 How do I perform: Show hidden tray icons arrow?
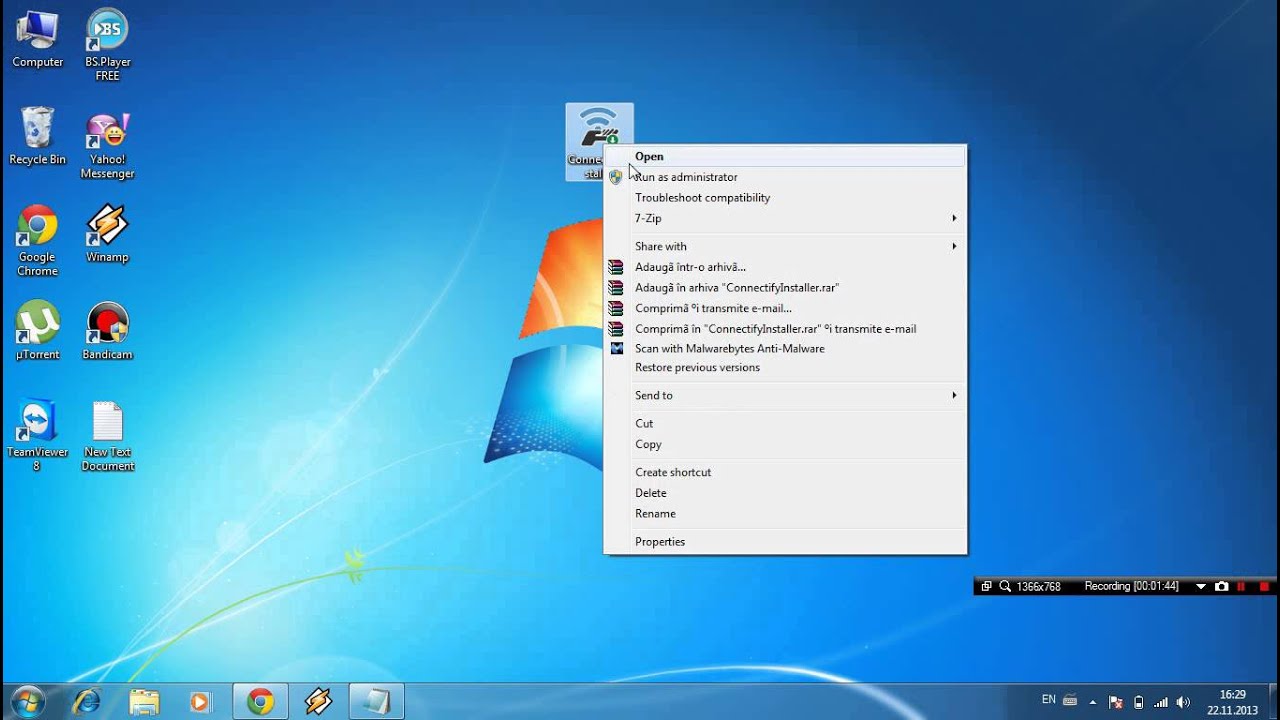tap(1093, 702)
